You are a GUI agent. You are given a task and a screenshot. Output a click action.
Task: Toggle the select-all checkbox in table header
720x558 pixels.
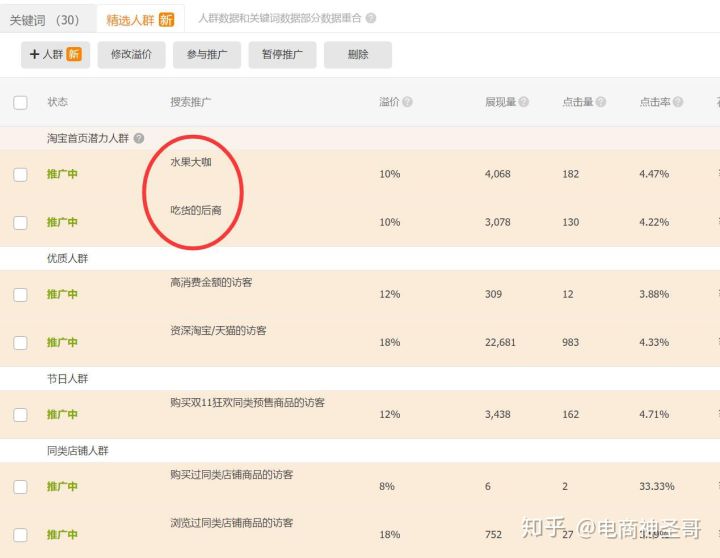coord(20,103)
